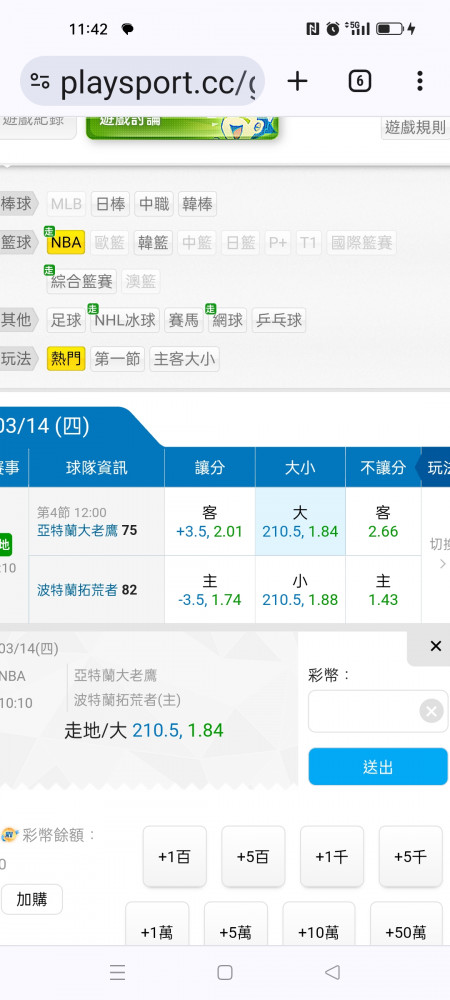
Task: Click the 彩幣 amount input field
Action: [x=378, y=711]
